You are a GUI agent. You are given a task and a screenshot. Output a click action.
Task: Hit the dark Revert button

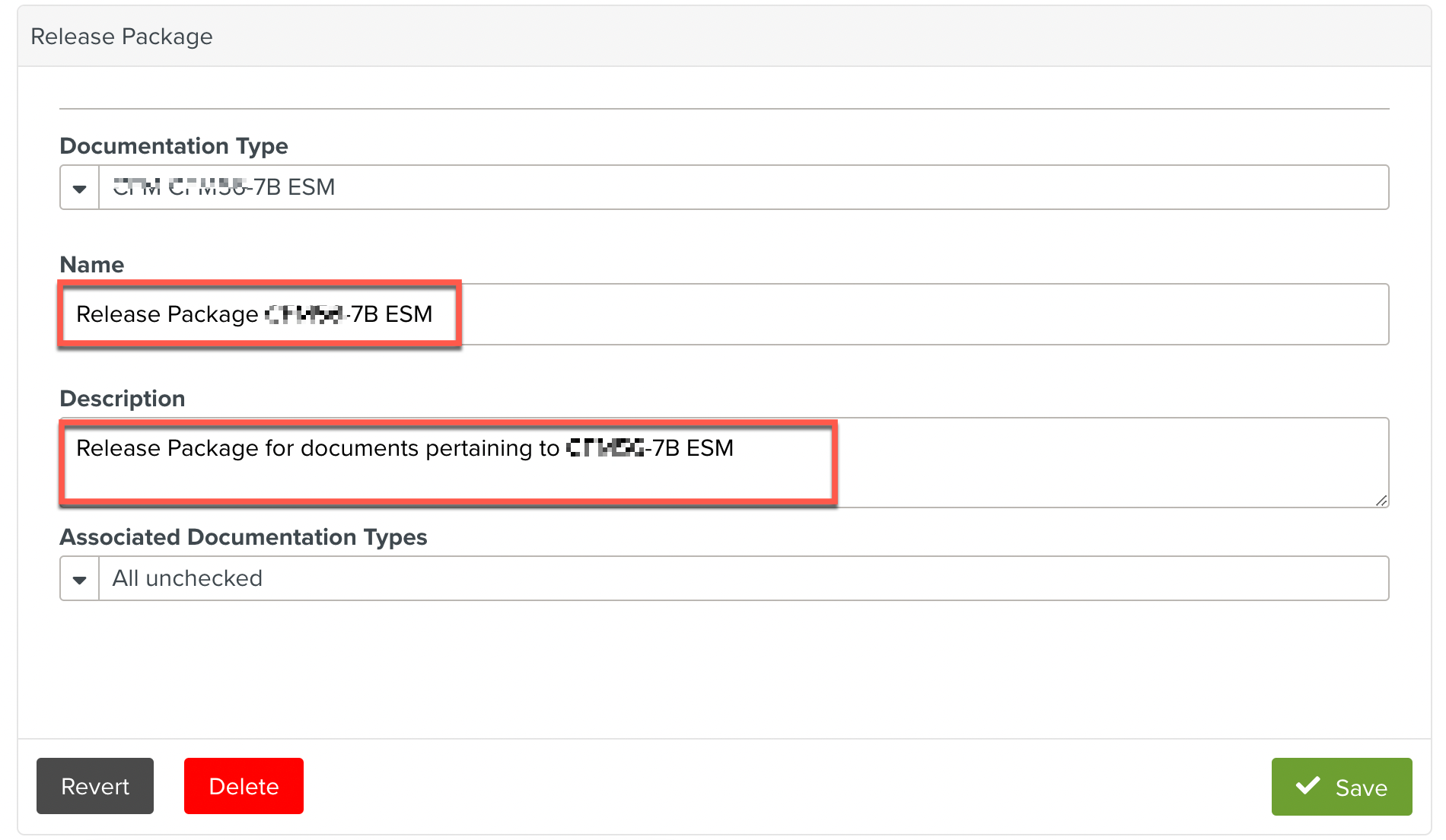click(x=95, y=786)
